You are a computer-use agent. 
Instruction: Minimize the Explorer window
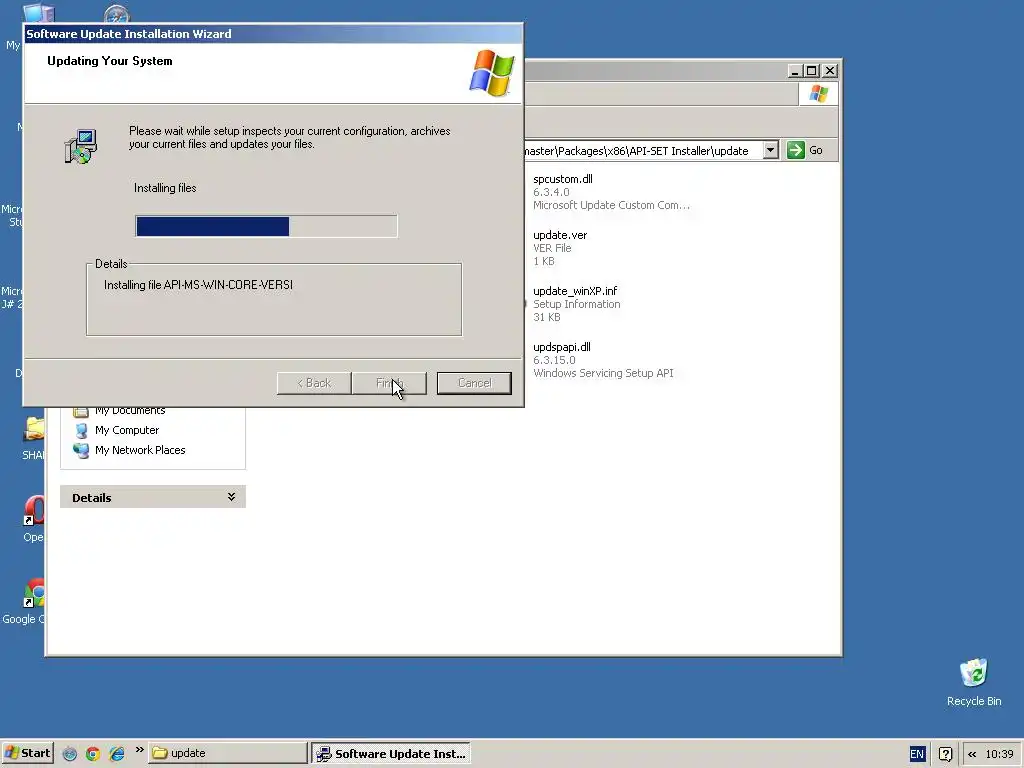pos(795,71)
